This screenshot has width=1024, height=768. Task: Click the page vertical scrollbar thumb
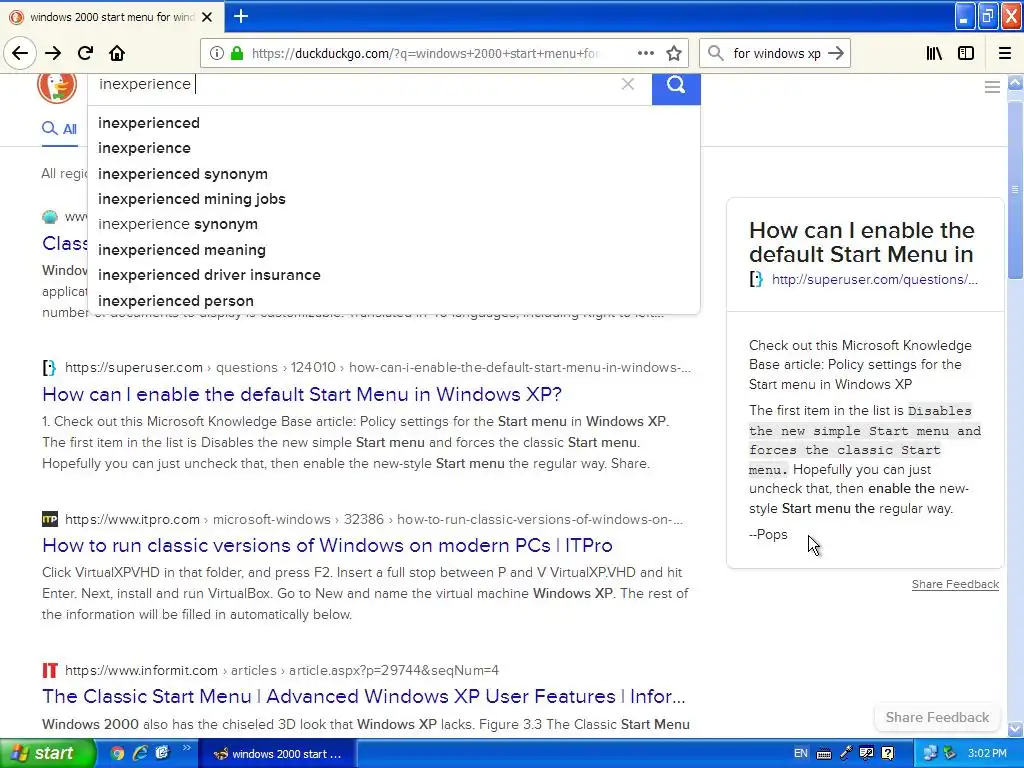tap(1015, 189)
